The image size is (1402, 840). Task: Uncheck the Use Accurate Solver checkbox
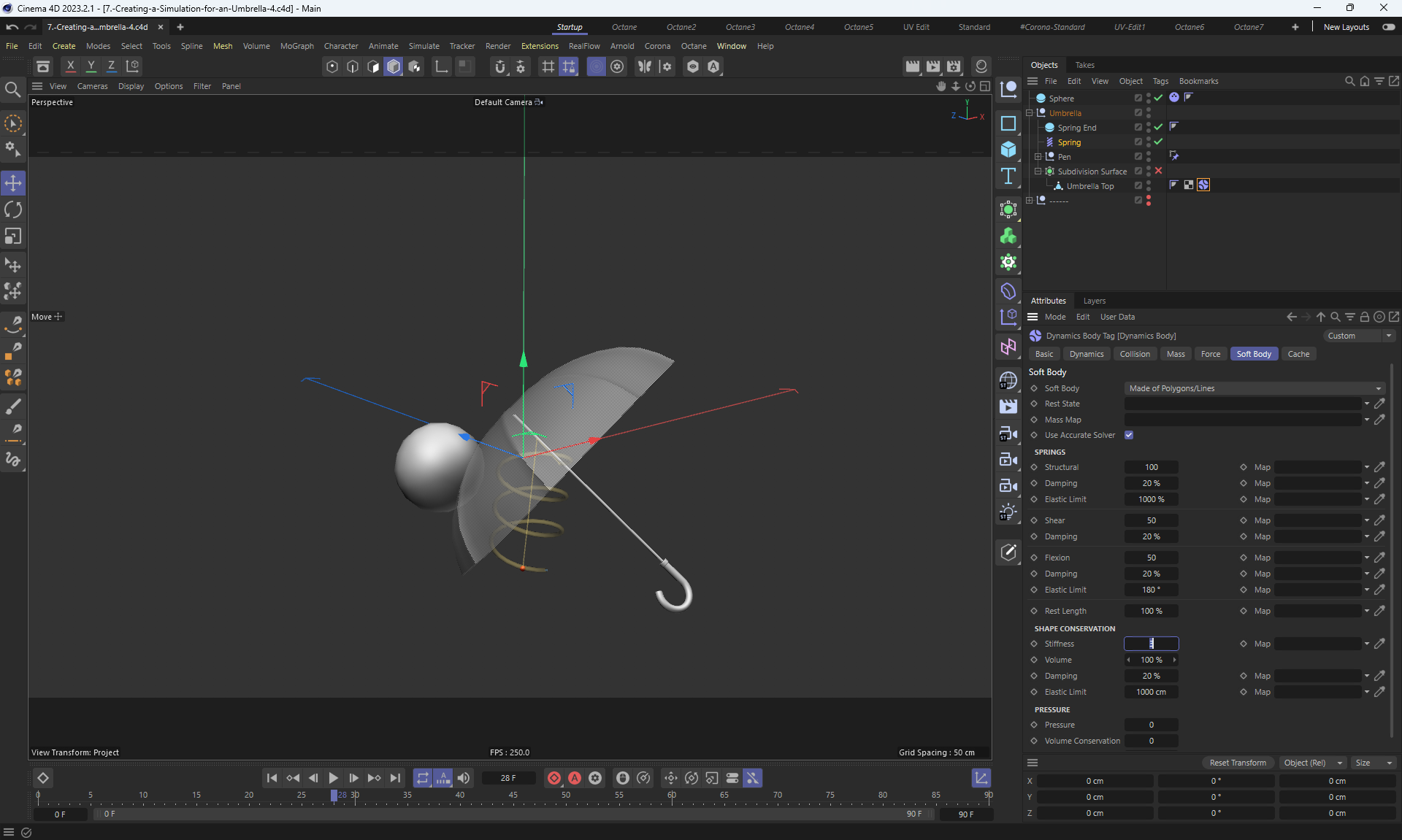(1129, 435)
